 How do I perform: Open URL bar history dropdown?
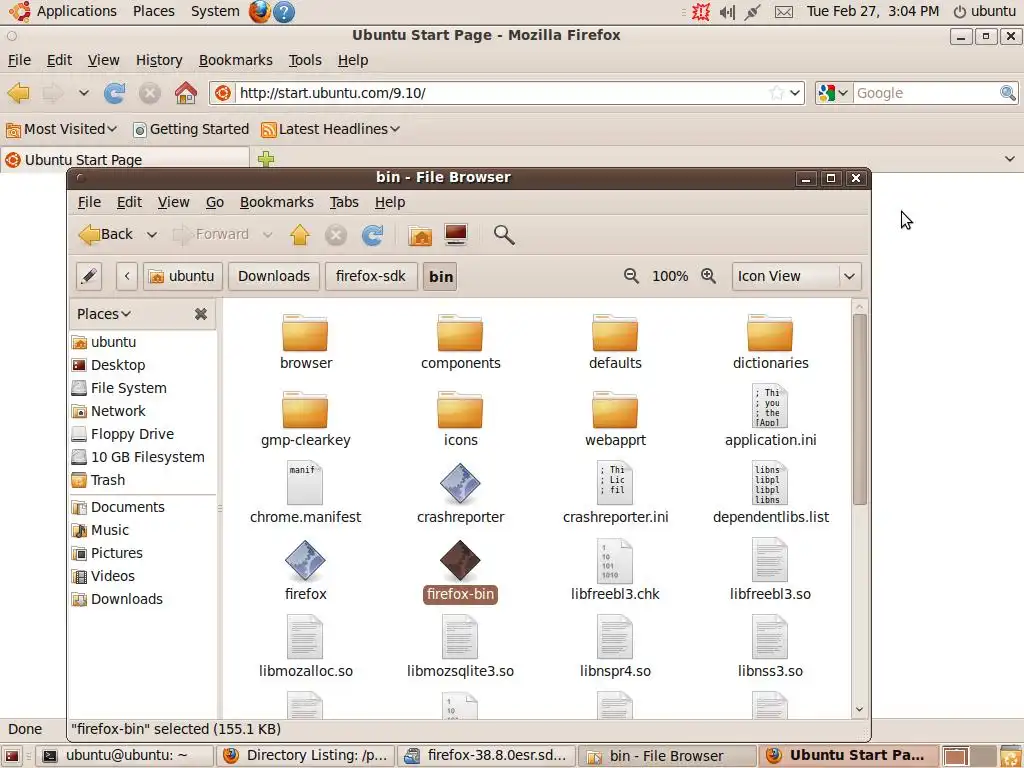coord(795,93)
